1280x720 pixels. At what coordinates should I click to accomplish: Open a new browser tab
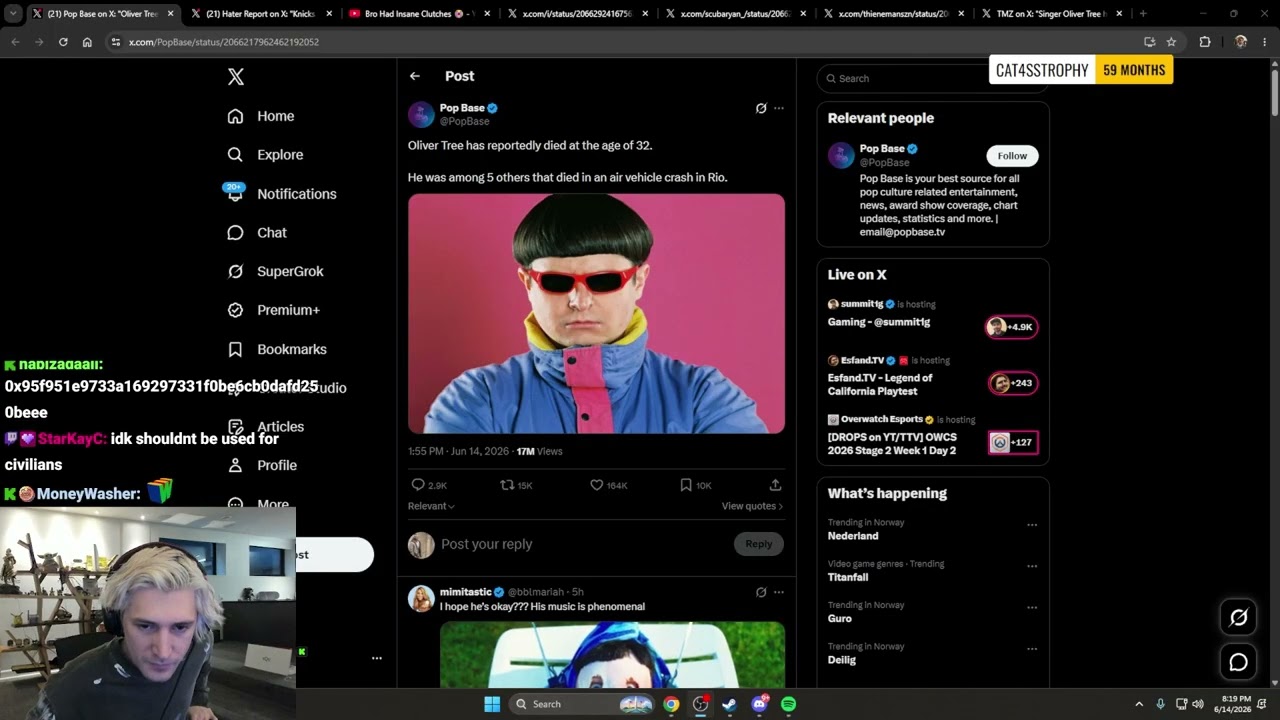[1143, 14]
